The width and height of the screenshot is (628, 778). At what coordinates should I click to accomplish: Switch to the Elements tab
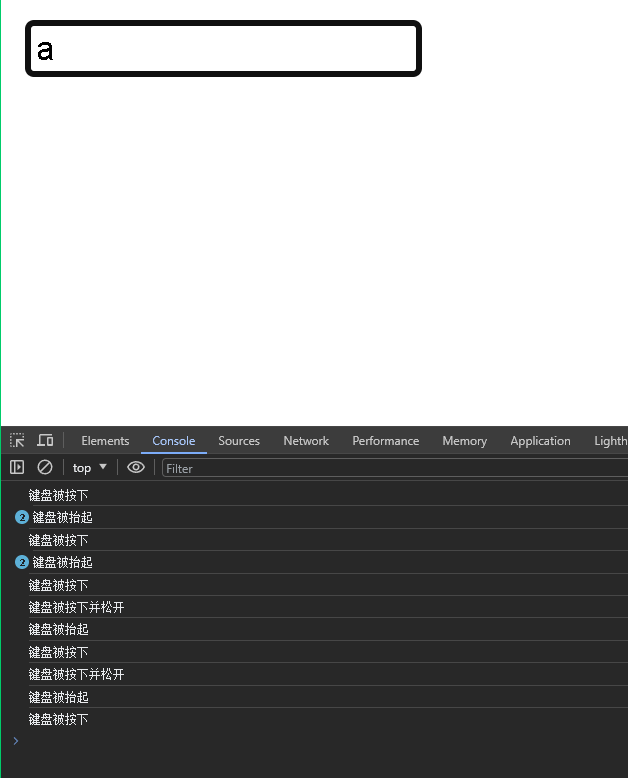pyautogui.click(x=105, y=441)
